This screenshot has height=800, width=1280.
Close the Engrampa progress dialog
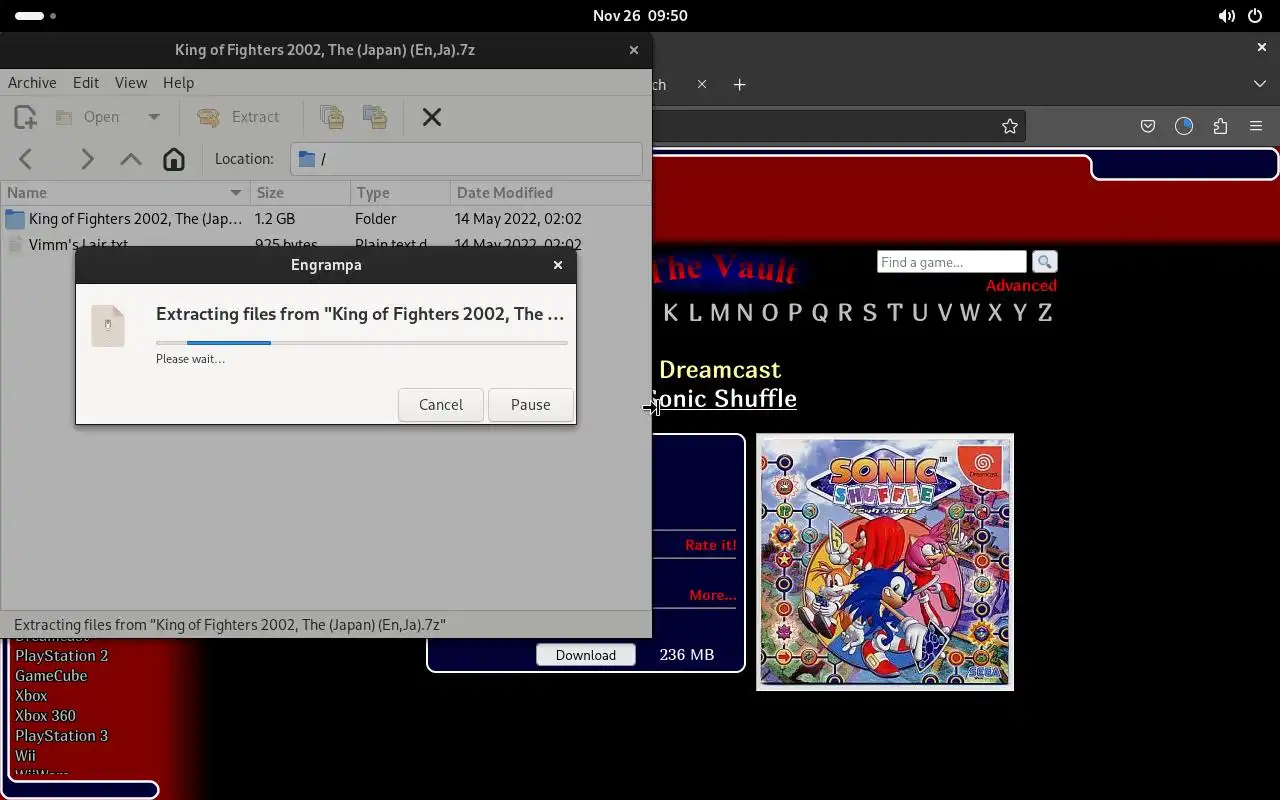(558, 265)
